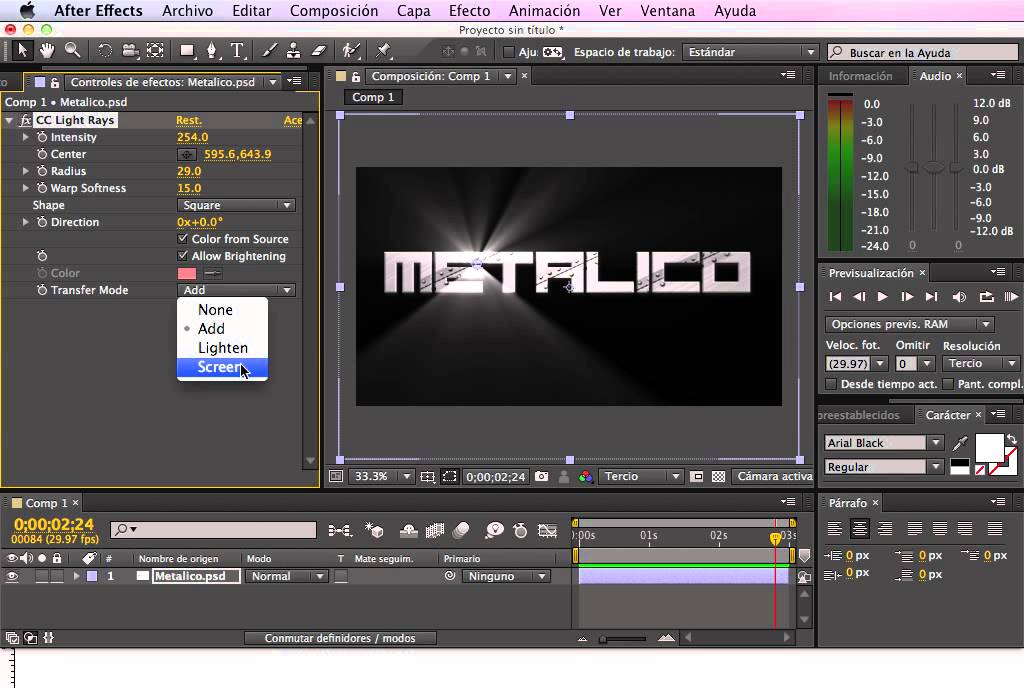Hide the Metalico.psd layer eye
The width and height of the screenshot is (1024, 688).
point(12,576)
